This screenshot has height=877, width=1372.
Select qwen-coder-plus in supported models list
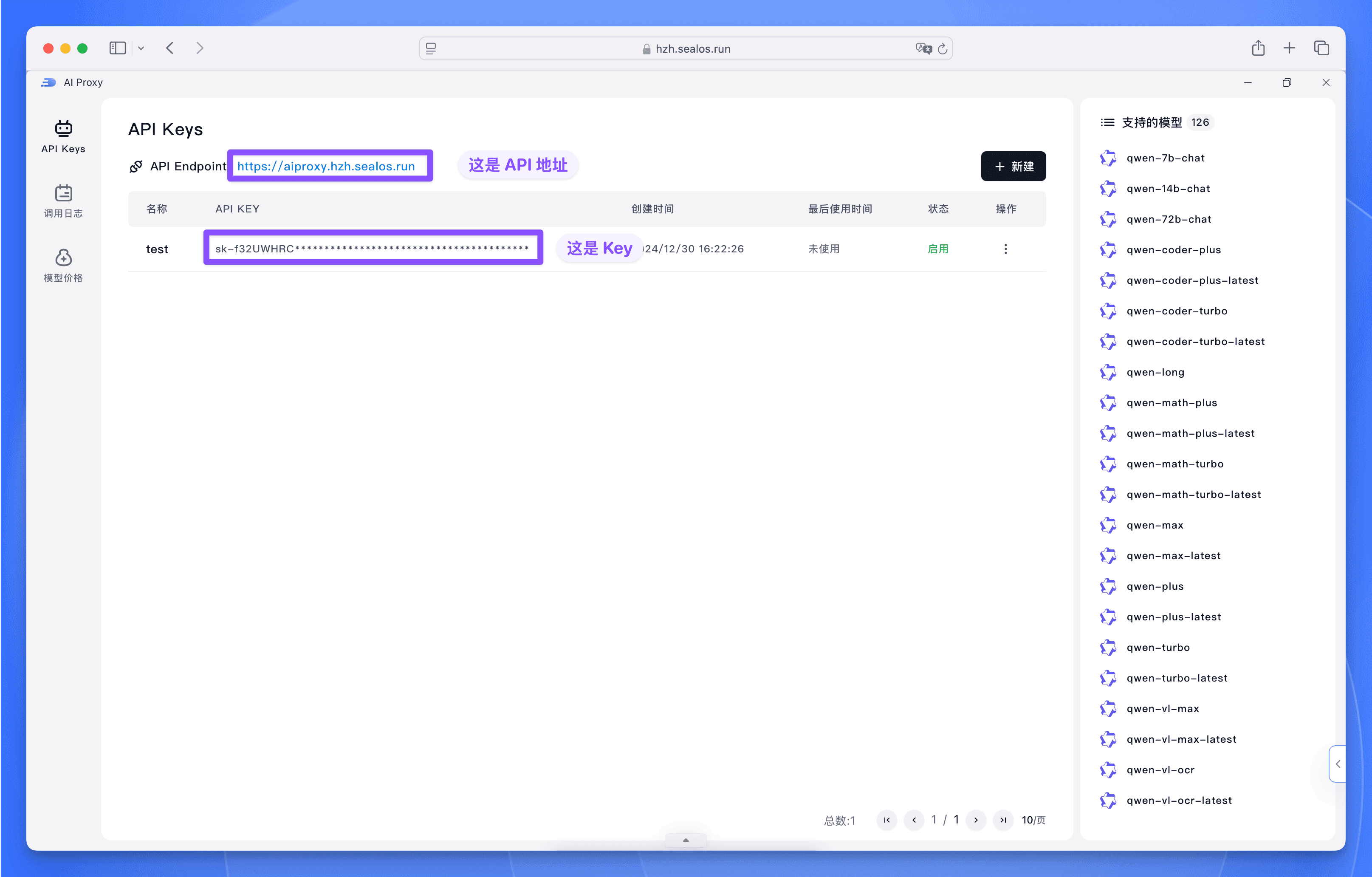(x=1173, y=249)
